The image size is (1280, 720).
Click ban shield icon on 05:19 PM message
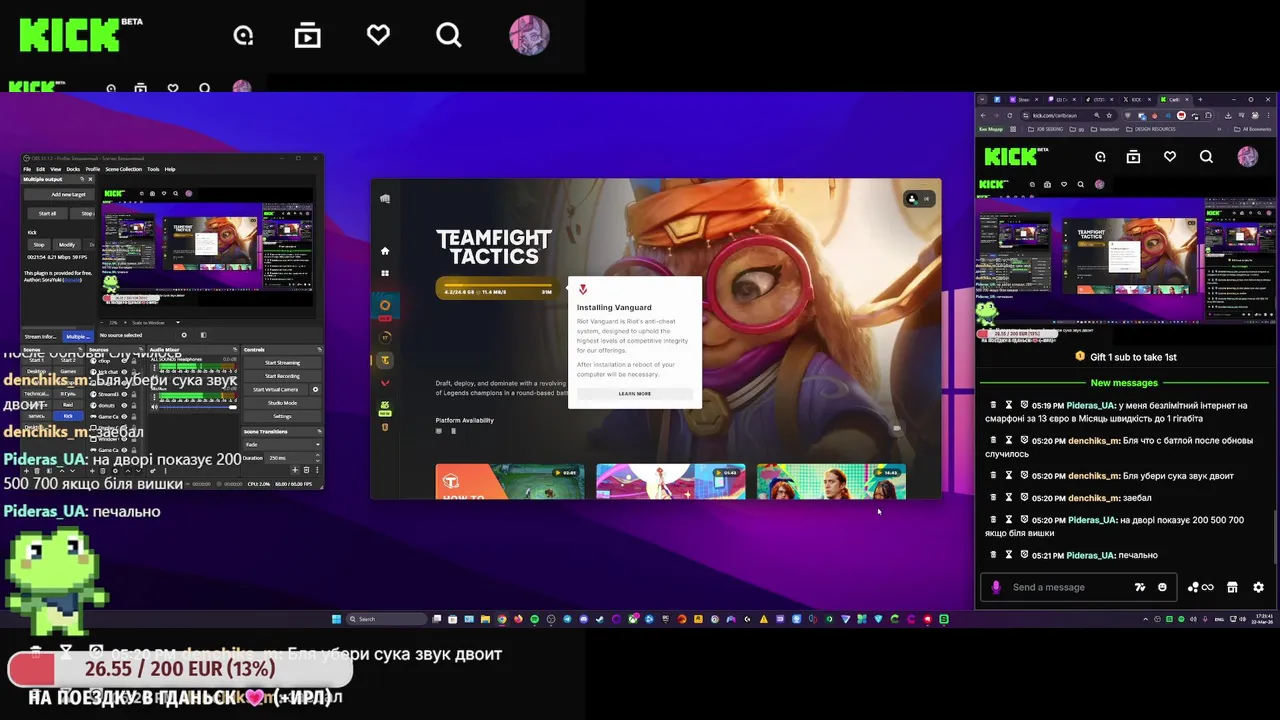coord(1024,404)
